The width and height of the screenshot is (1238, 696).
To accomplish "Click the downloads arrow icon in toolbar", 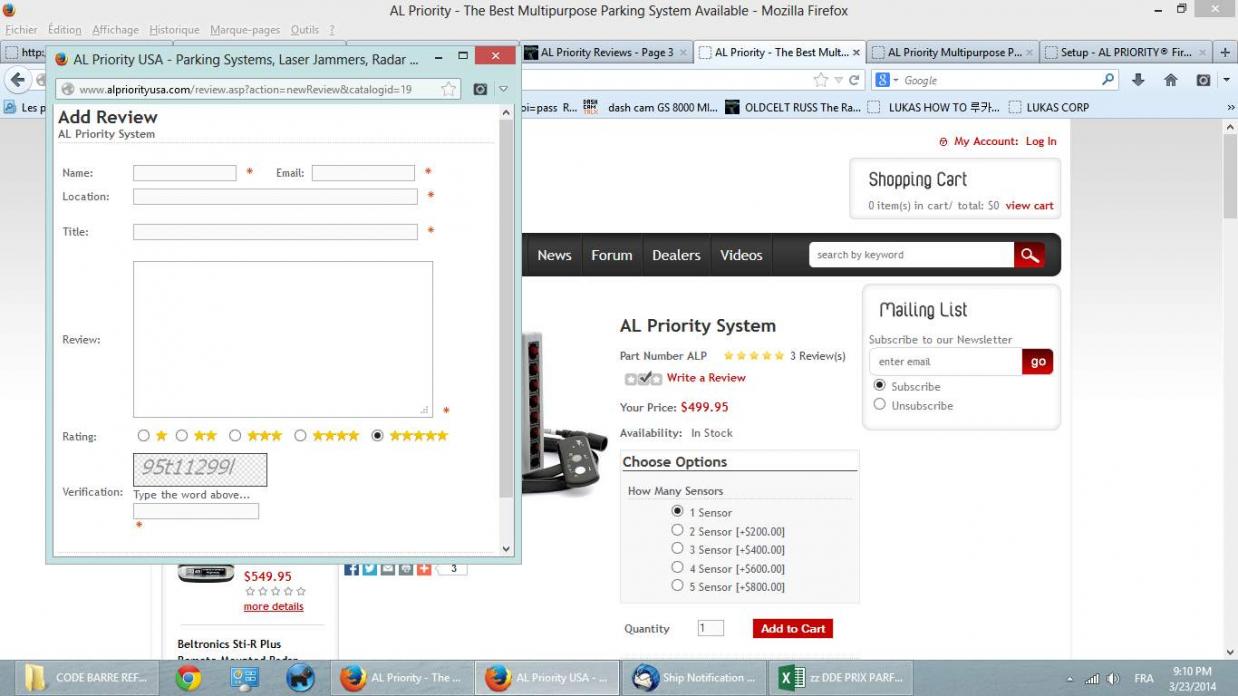I will [1138, 80].
